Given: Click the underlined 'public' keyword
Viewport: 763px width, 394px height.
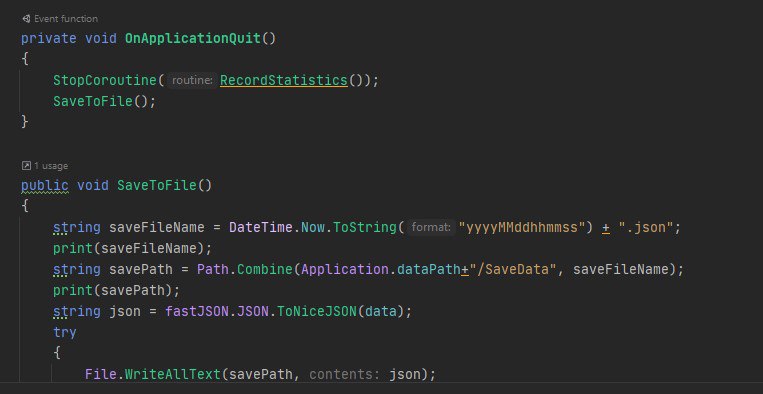Looking at the screenshot, I should pyautogui.click(x=45, y=185).
